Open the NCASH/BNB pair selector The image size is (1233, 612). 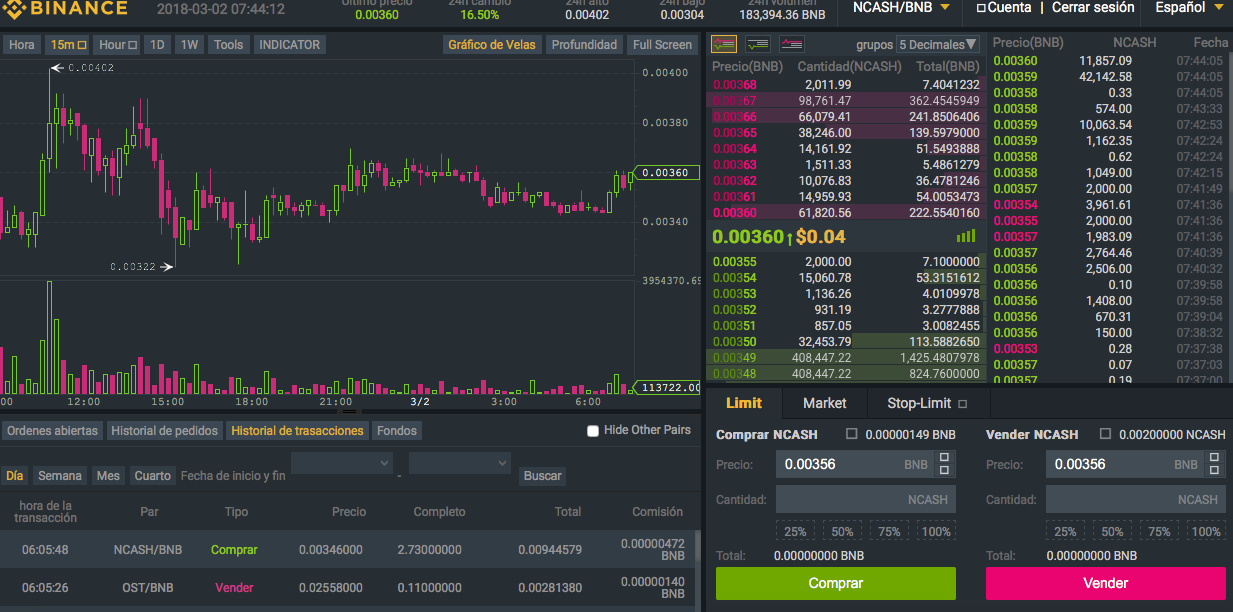[901, 7]
